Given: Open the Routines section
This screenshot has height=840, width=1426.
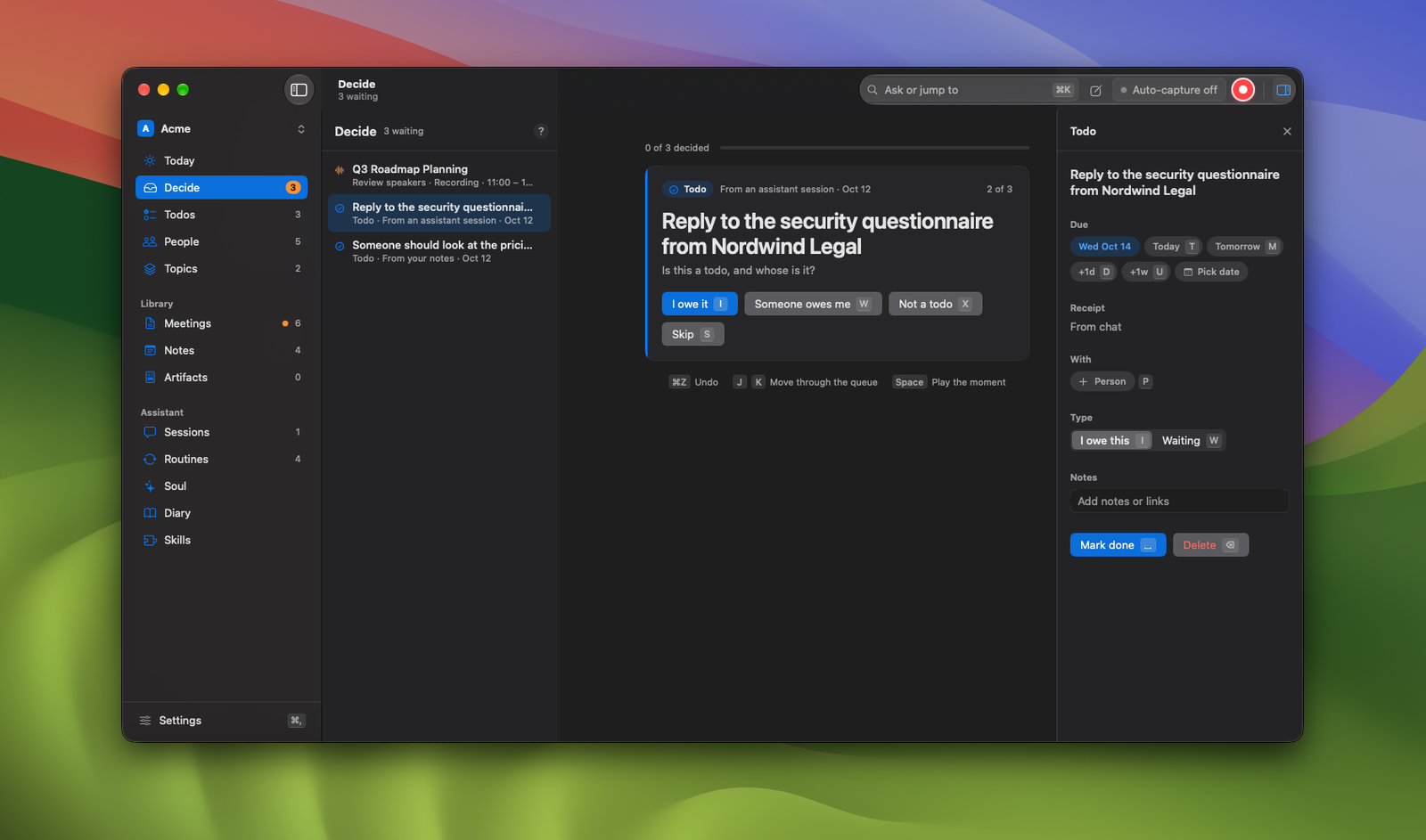Looking at the screenshot, I should tap(221, 459).
